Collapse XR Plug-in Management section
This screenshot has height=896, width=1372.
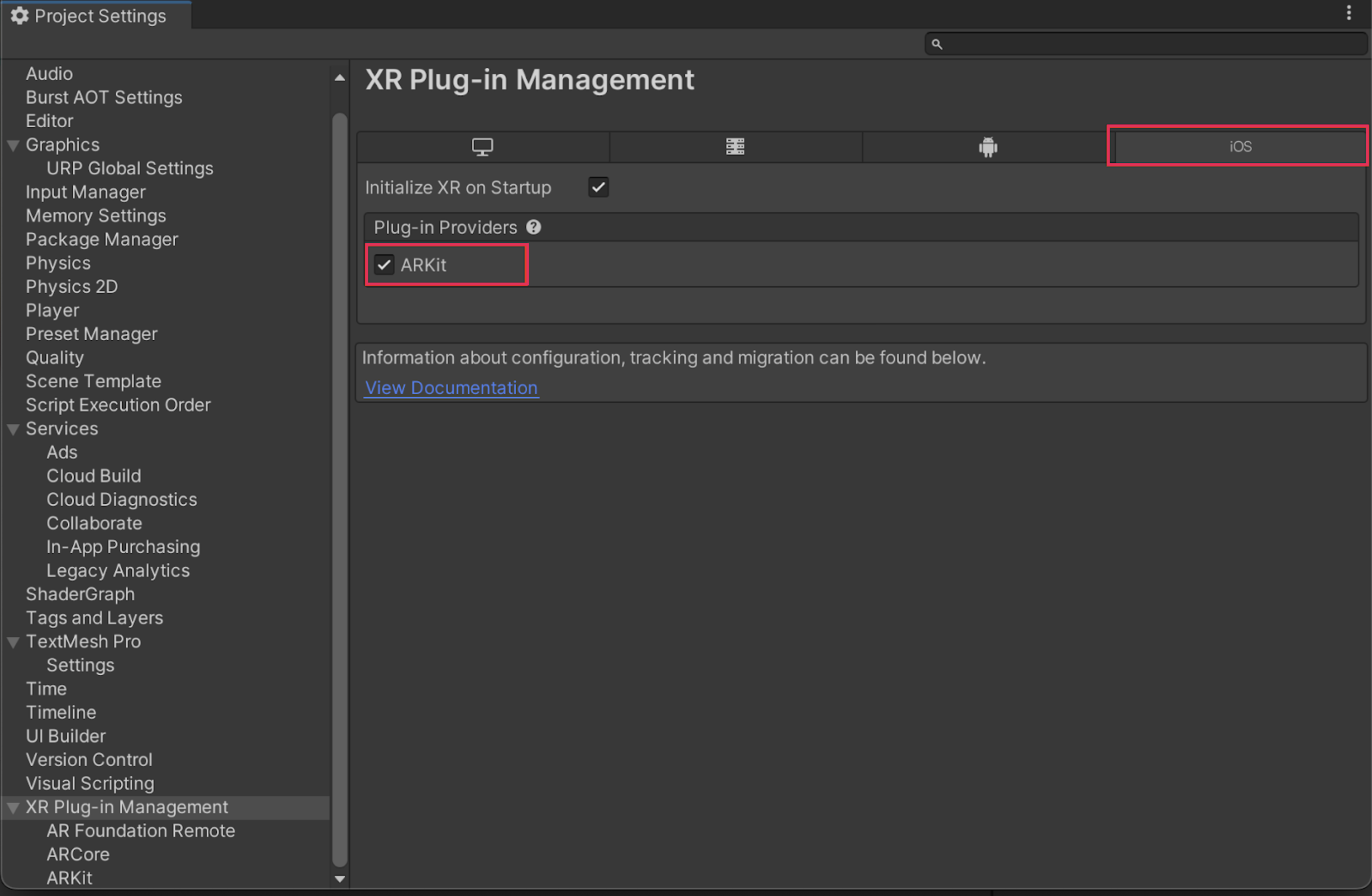tap(13, 807)
